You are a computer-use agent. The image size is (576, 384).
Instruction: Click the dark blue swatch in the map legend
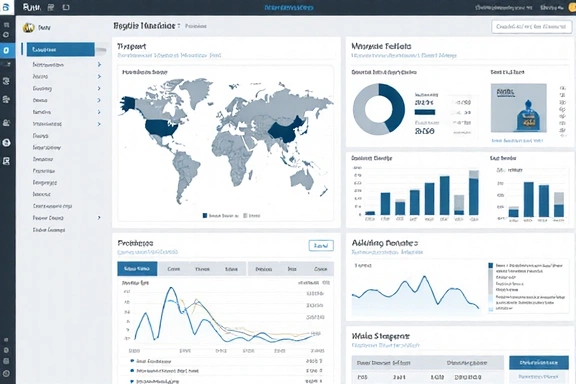coord(205,216)
